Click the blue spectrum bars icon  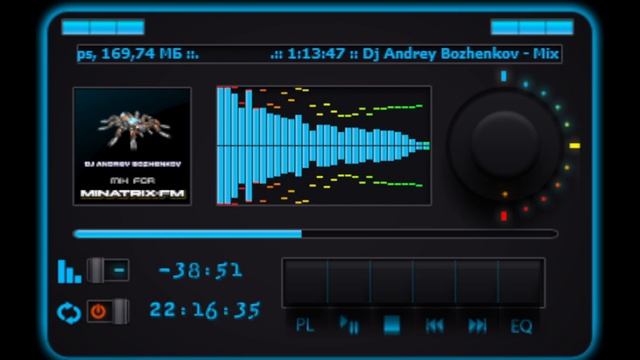point(69,271)
